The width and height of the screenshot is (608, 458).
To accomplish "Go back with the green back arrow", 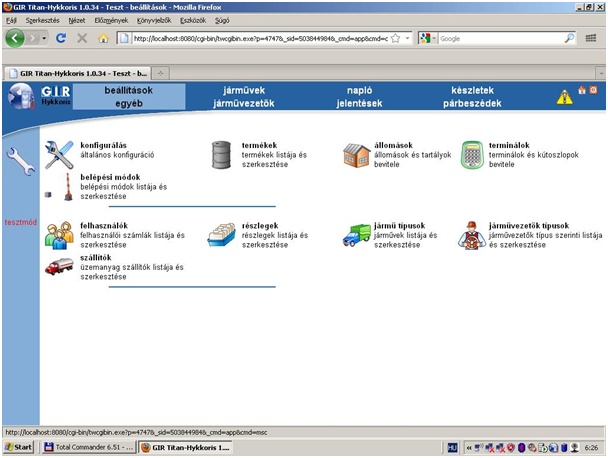I will click(15, 38).
